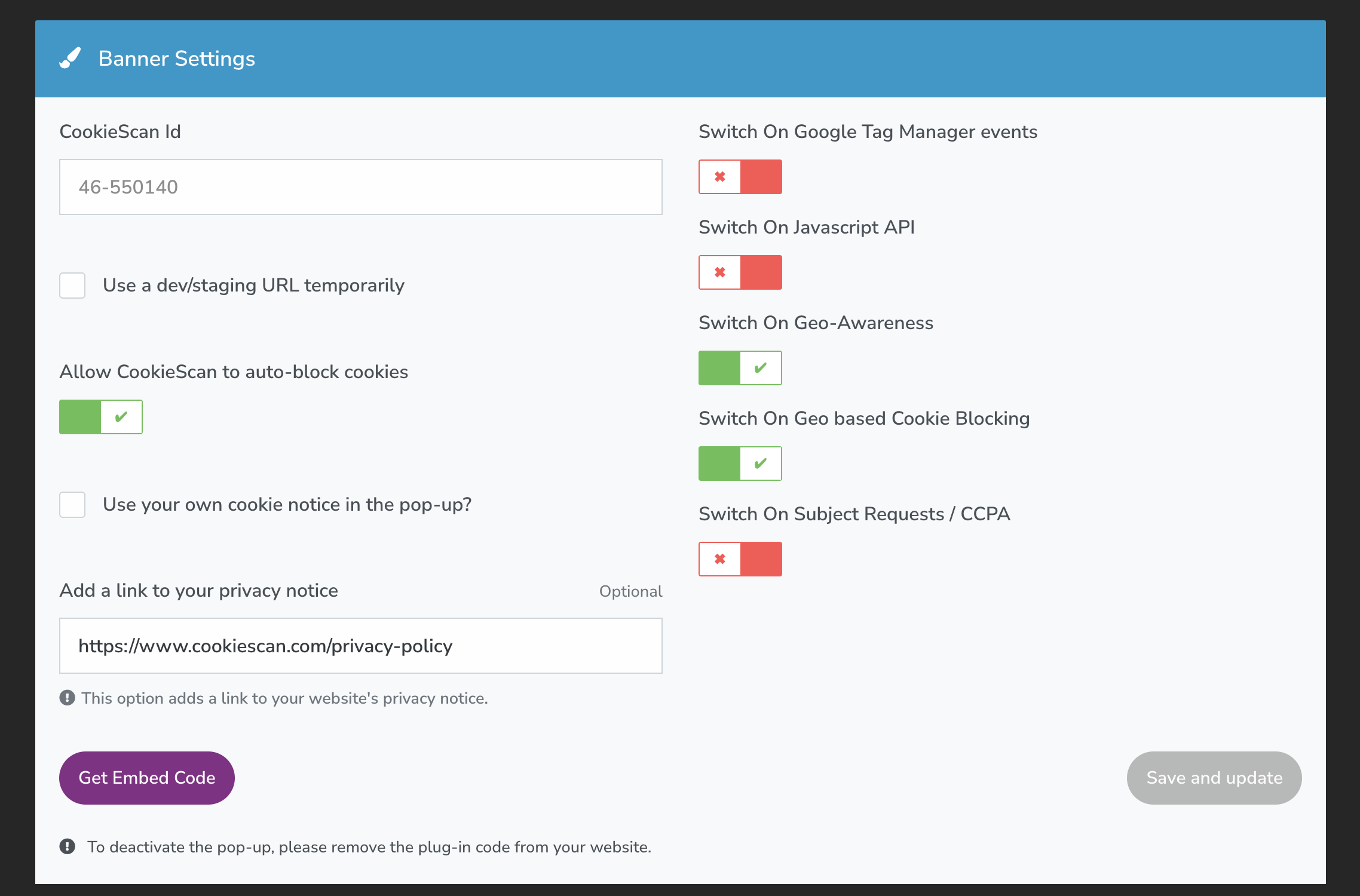This screenshot has width=1360, height=896.
Task: Disable auto-block cookies toggle
Action: 101,417
